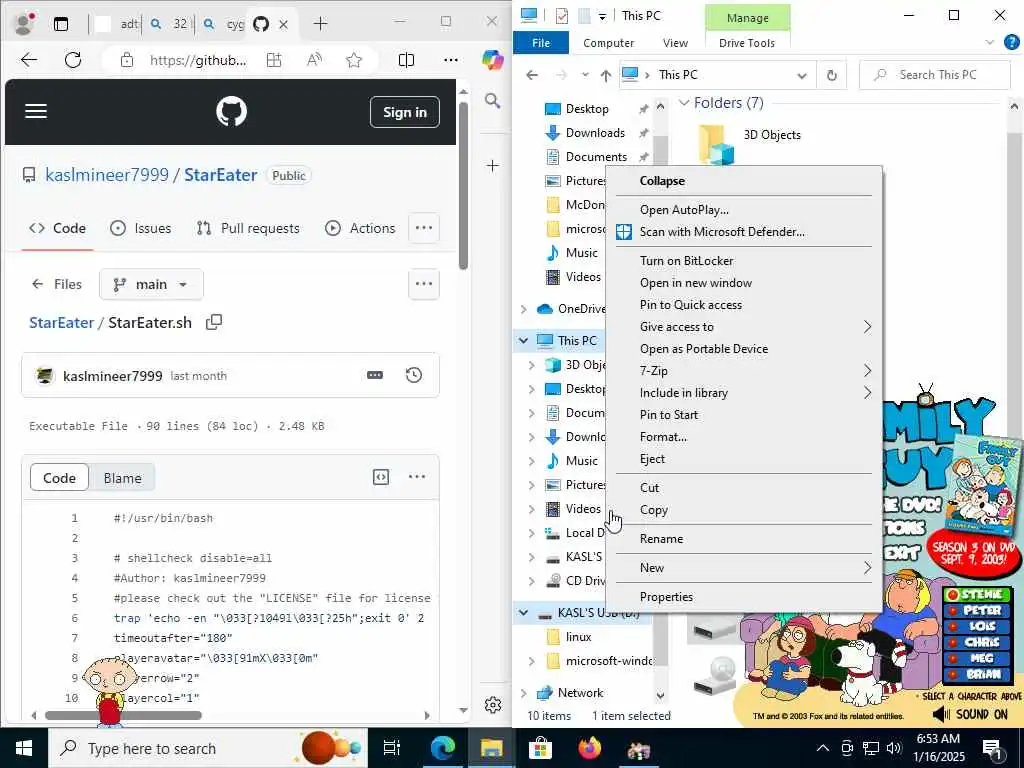Image resolution: width=1024 pixels, height=768 pixels.
Task: Go to the GitHub octocat home logo
Action: coord(231,111)
